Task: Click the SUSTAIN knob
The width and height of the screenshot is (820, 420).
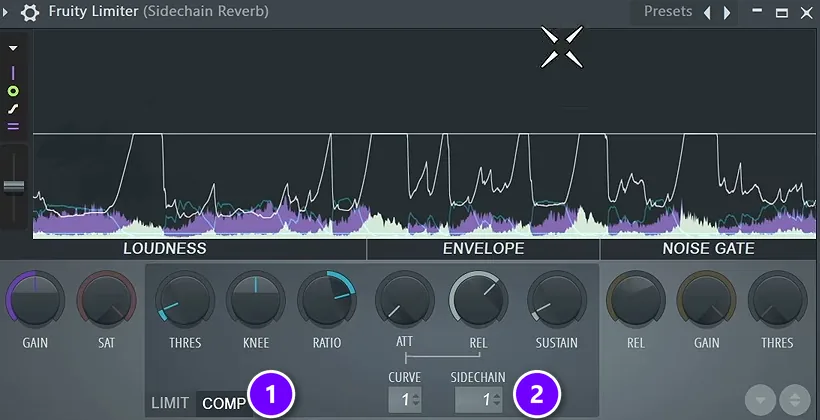Action: [557, 300]
